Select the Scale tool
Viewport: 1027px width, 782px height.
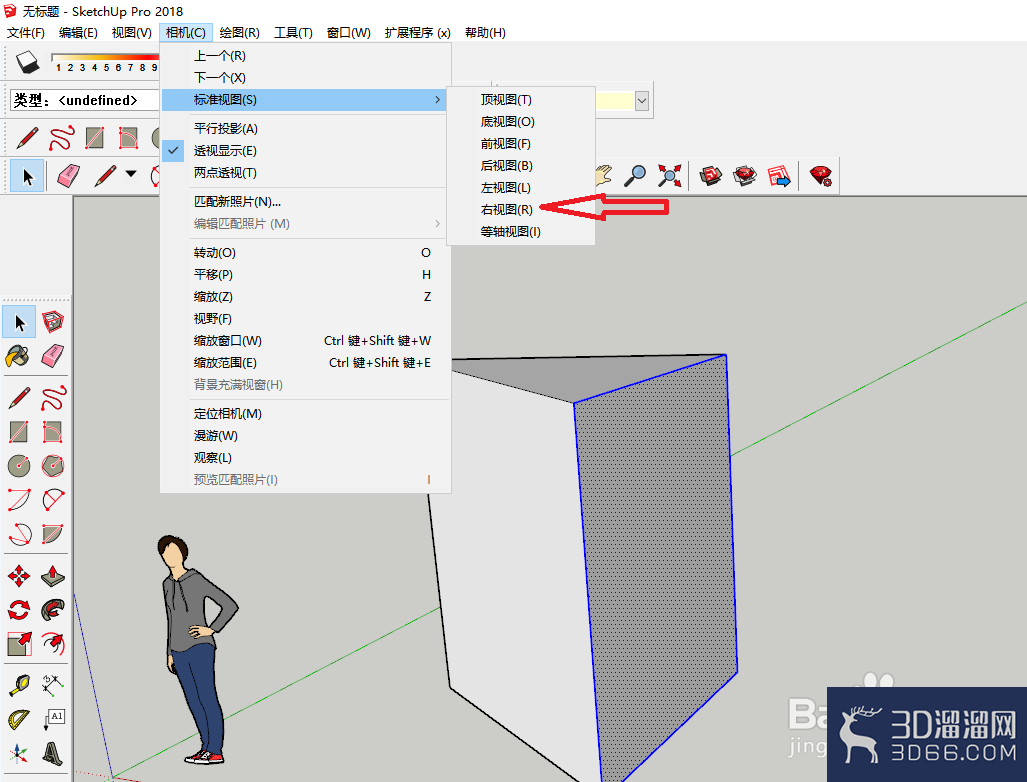pyautogui.click(x=18, y=644)
